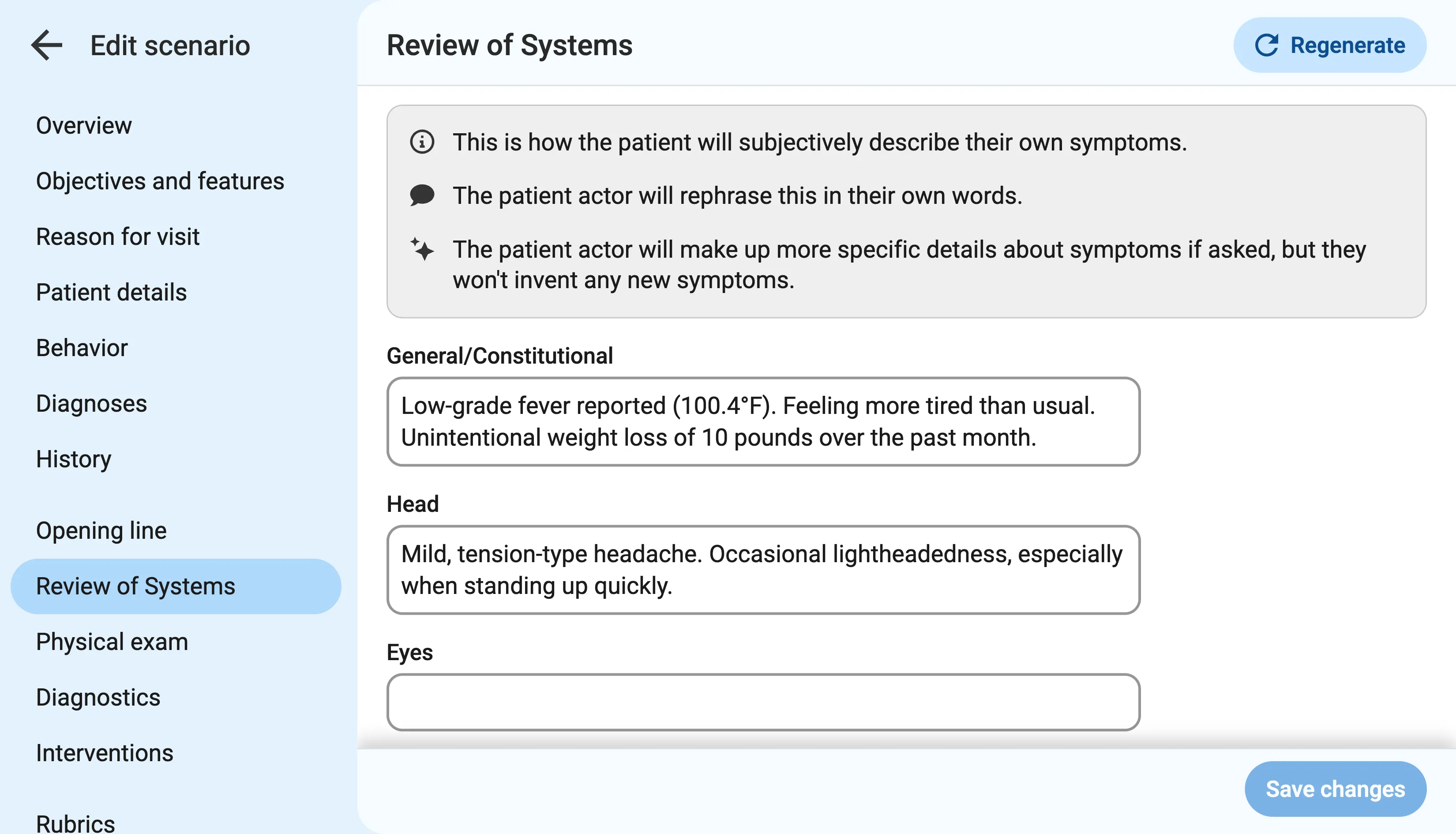Click the back arrow icon
The width and height of the screenshot is (1456, 834).
[x=46, y=45]
